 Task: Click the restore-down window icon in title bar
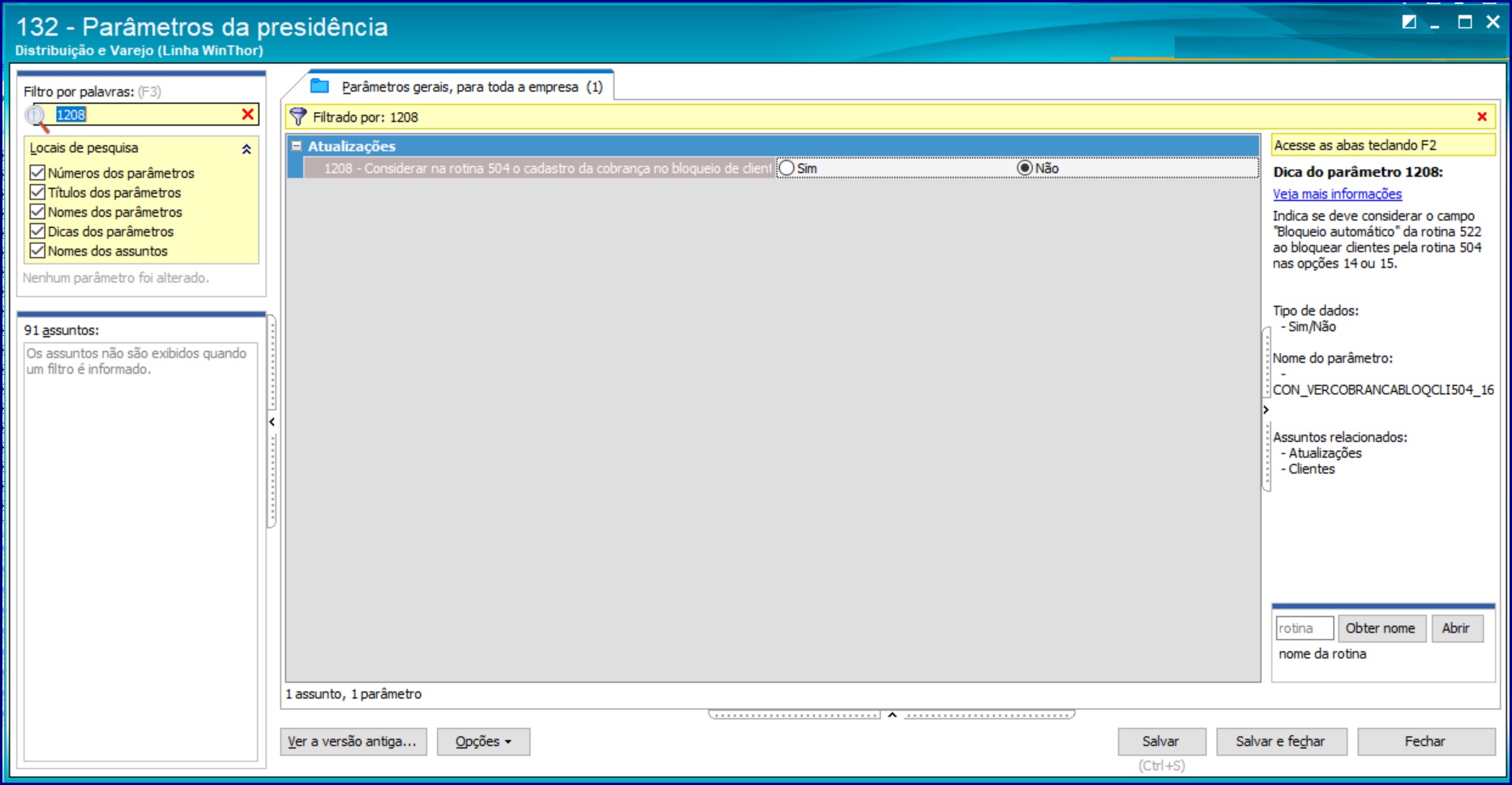[x=1409, y=22]
